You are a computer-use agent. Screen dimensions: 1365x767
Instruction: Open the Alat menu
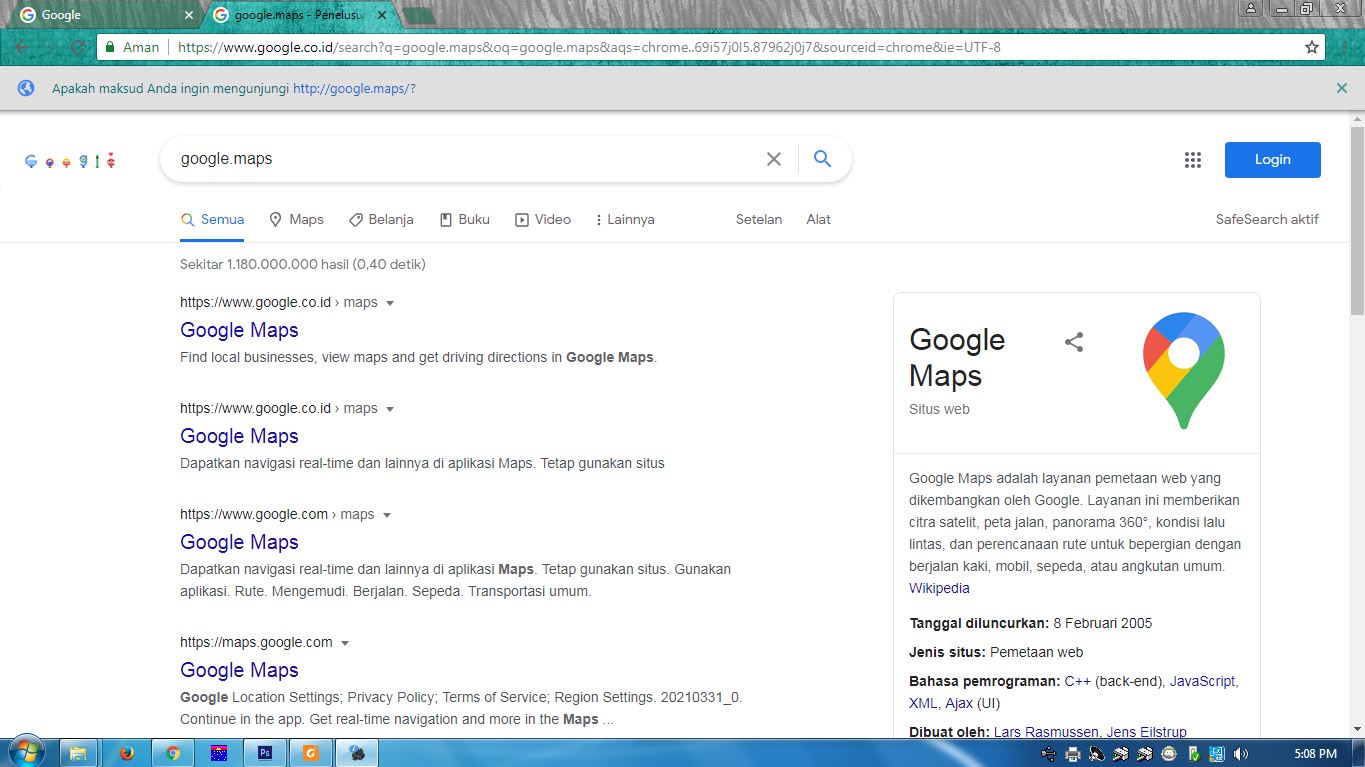818,219
